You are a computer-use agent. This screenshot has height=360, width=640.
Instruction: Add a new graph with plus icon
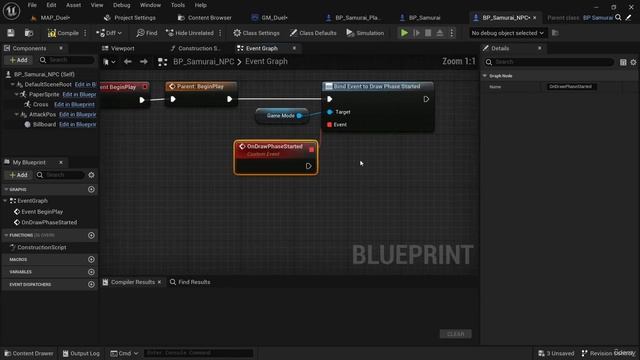coord(91,189)
